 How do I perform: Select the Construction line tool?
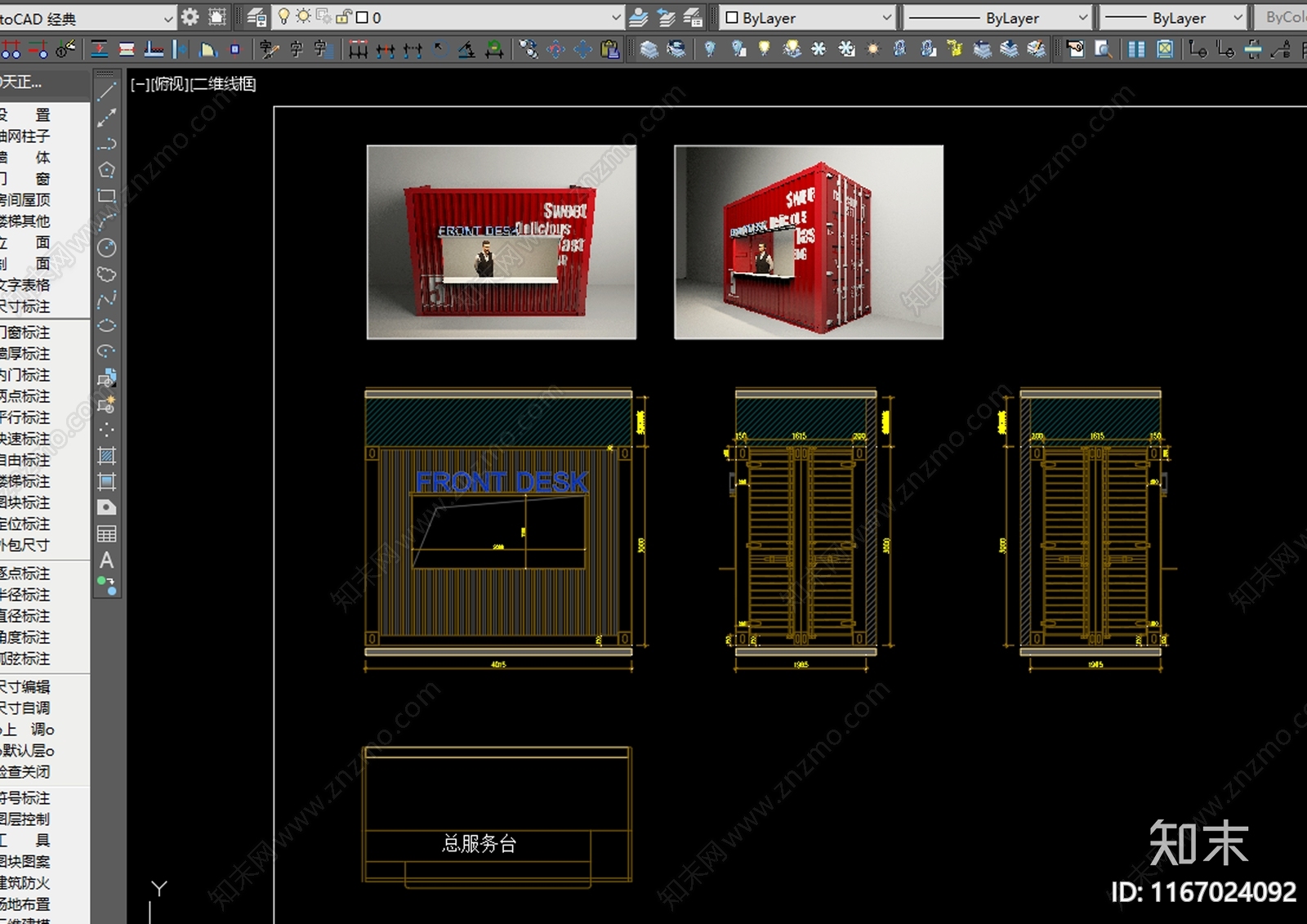(106, 118)
